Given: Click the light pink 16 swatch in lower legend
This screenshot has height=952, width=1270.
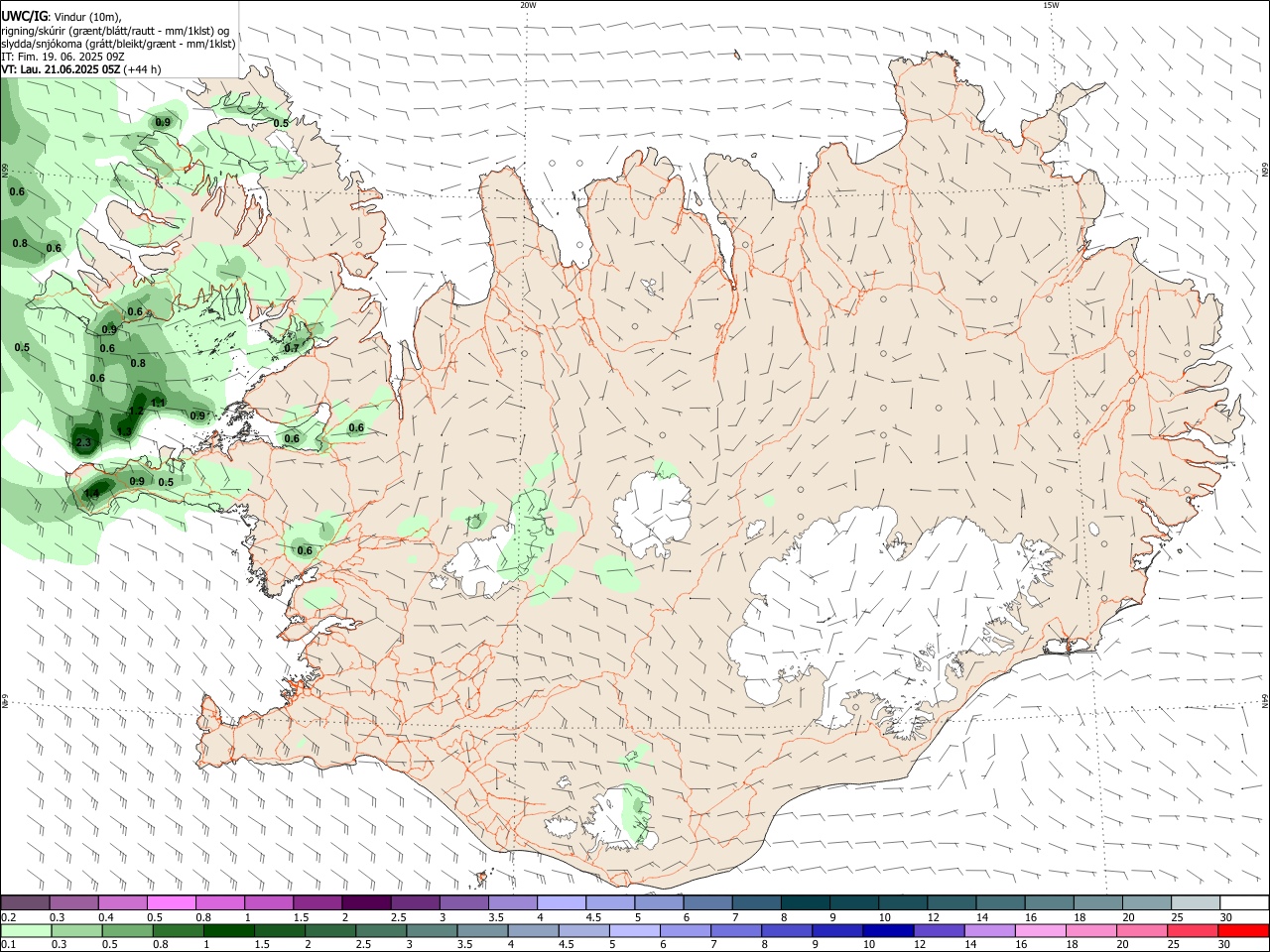Looking at the screenshot, I should tap(1040, 931).
